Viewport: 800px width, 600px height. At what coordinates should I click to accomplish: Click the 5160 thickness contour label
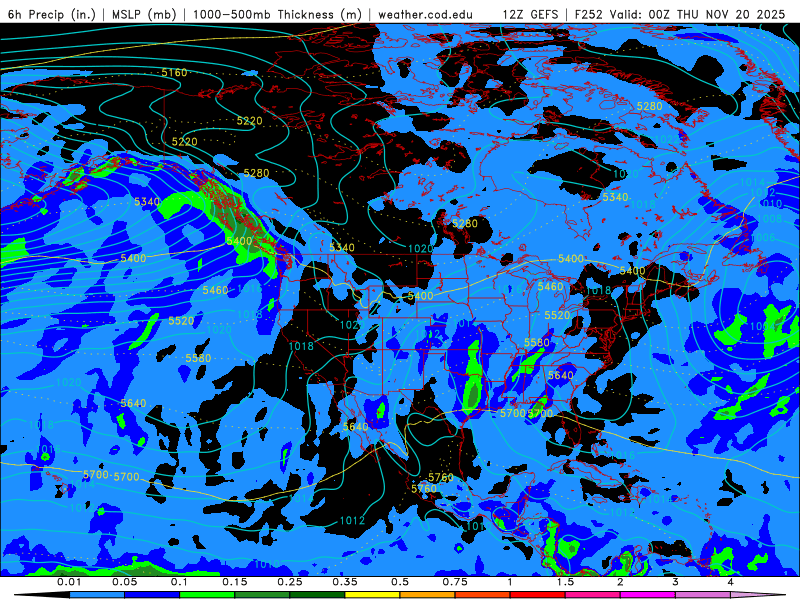174,72
